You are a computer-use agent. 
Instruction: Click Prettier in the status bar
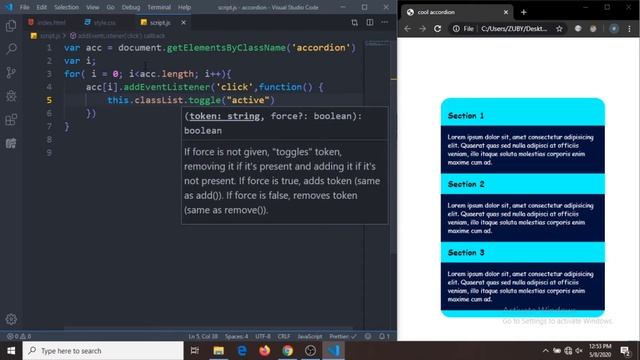pyautogui.click(x=342, y=336)
